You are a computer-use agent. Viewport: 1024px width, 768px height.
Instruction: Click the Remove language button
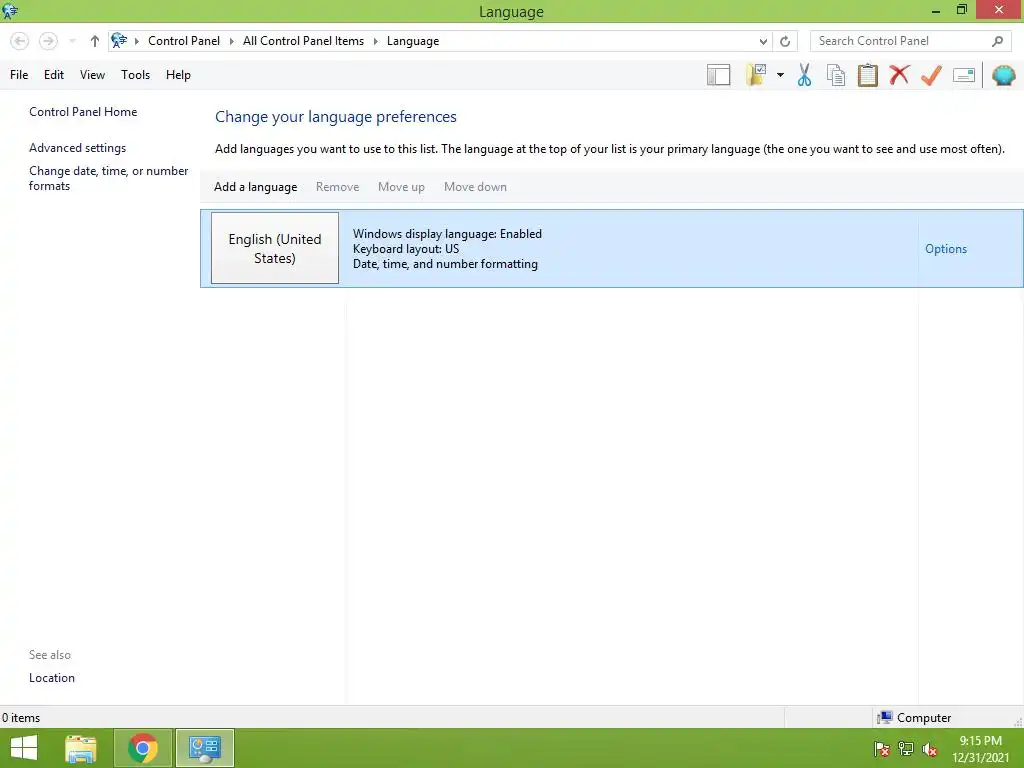[x=337, y=187]
